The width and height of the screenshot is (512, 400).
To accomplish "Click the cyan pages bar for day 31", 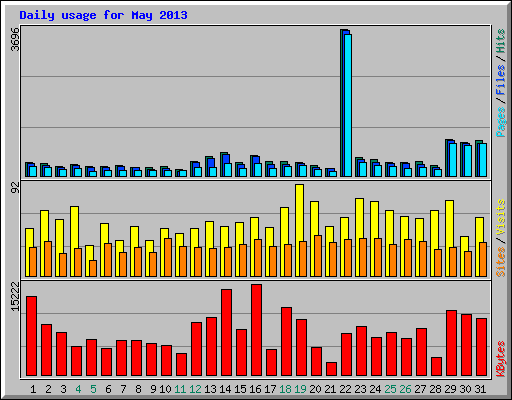I will (483, 160).
